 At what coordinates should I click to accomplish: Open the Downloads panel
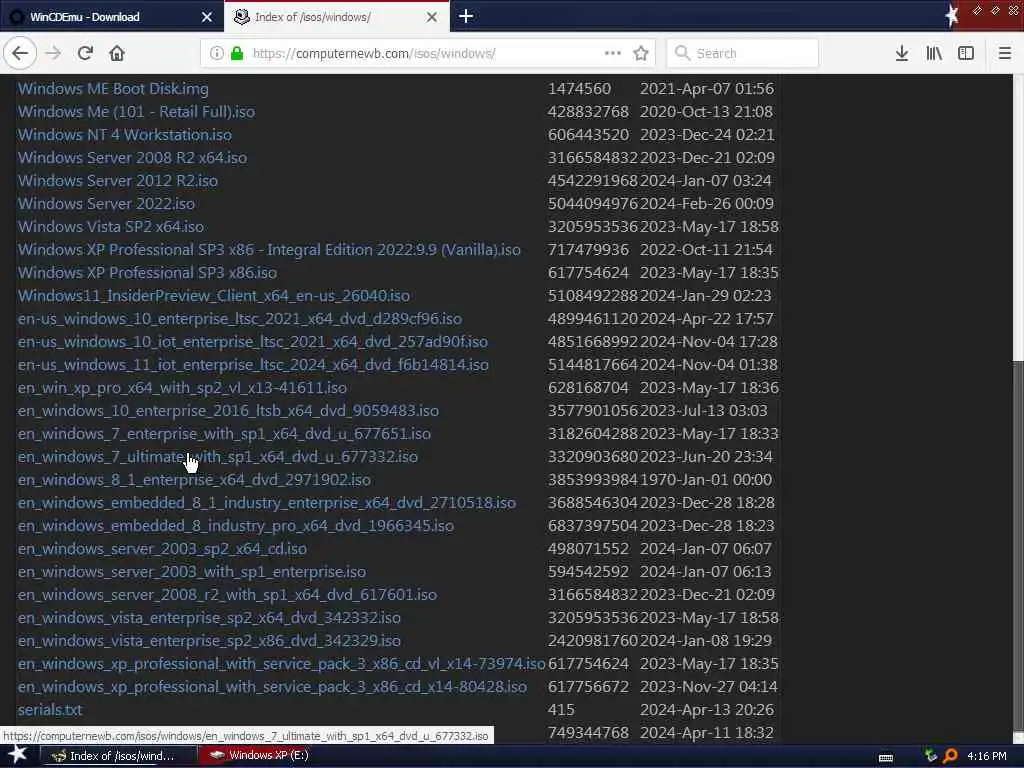pos(901,53)
